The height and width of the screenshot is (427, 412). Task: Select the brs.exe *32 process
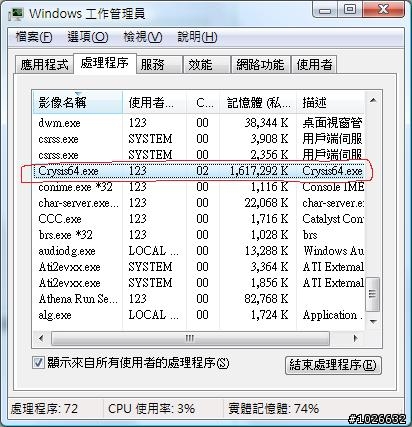click(199, 235)
